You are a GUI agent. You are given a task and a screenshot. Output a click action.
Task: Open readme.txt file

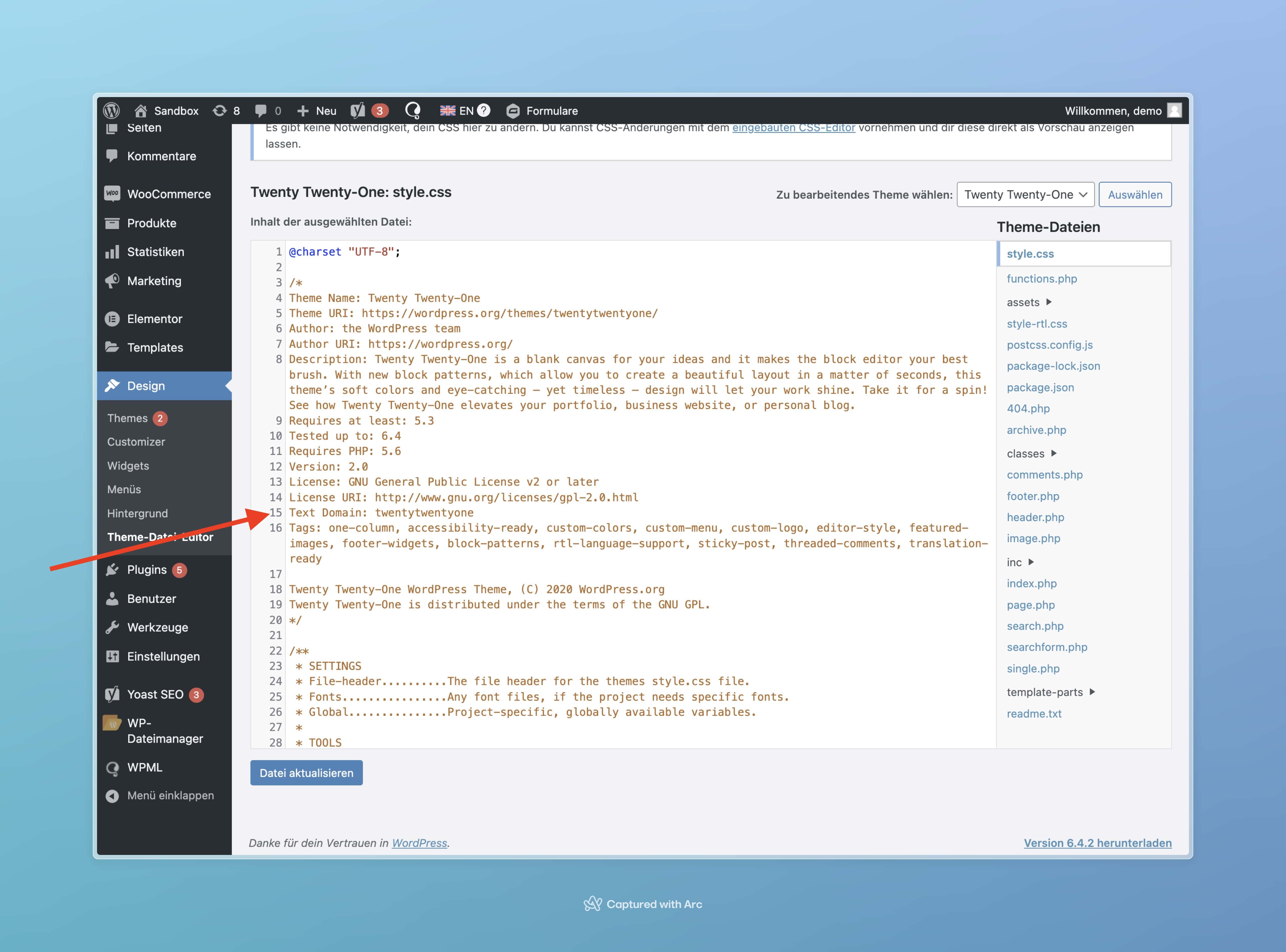(x=1034, y=713)
